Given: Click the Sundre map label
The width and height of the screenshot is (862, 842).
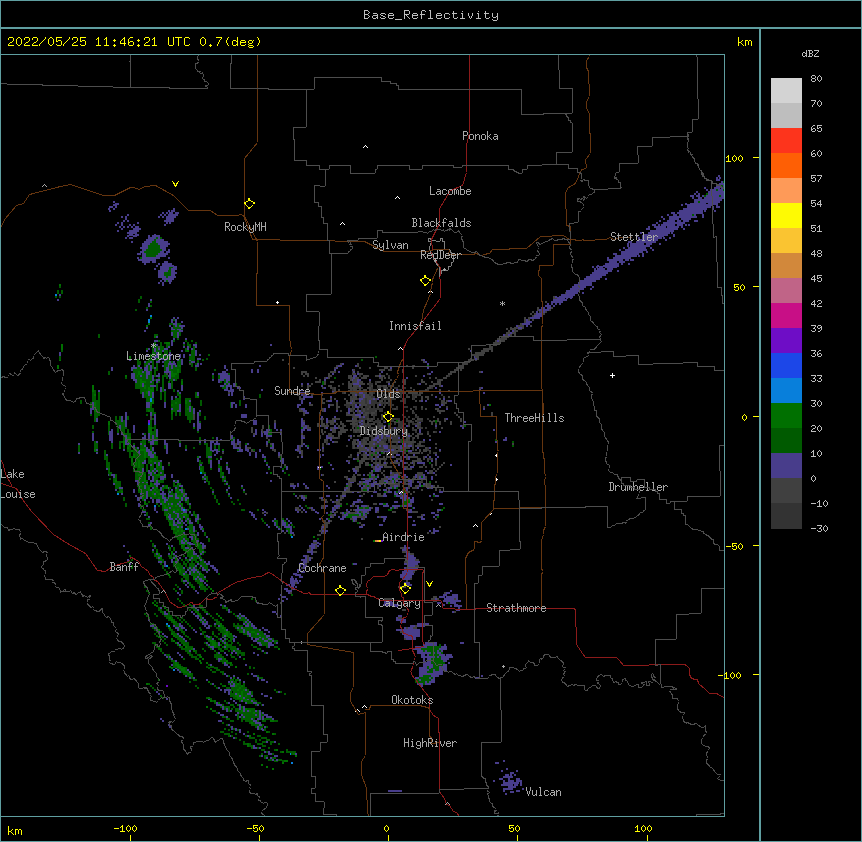Looking at the screenshot, I should 292,391.
